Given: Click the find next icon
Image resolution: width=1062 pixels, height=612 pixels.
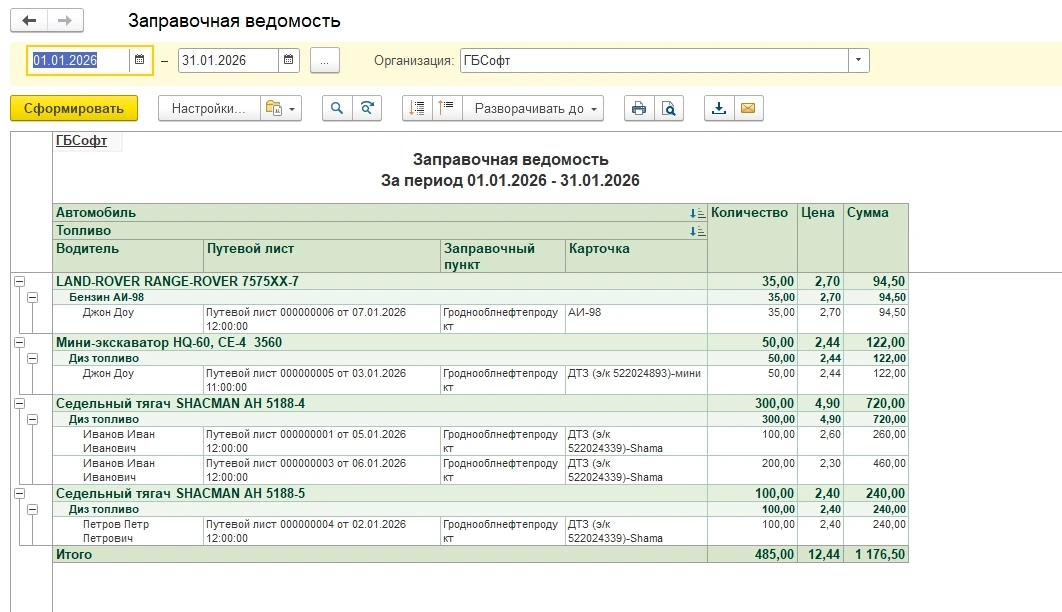Looking at the screenshot, I should tap(367, 108).
